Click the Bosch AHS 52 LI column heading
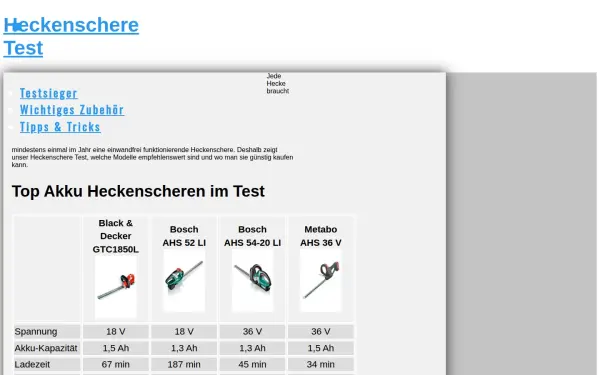 pos(184,236)
